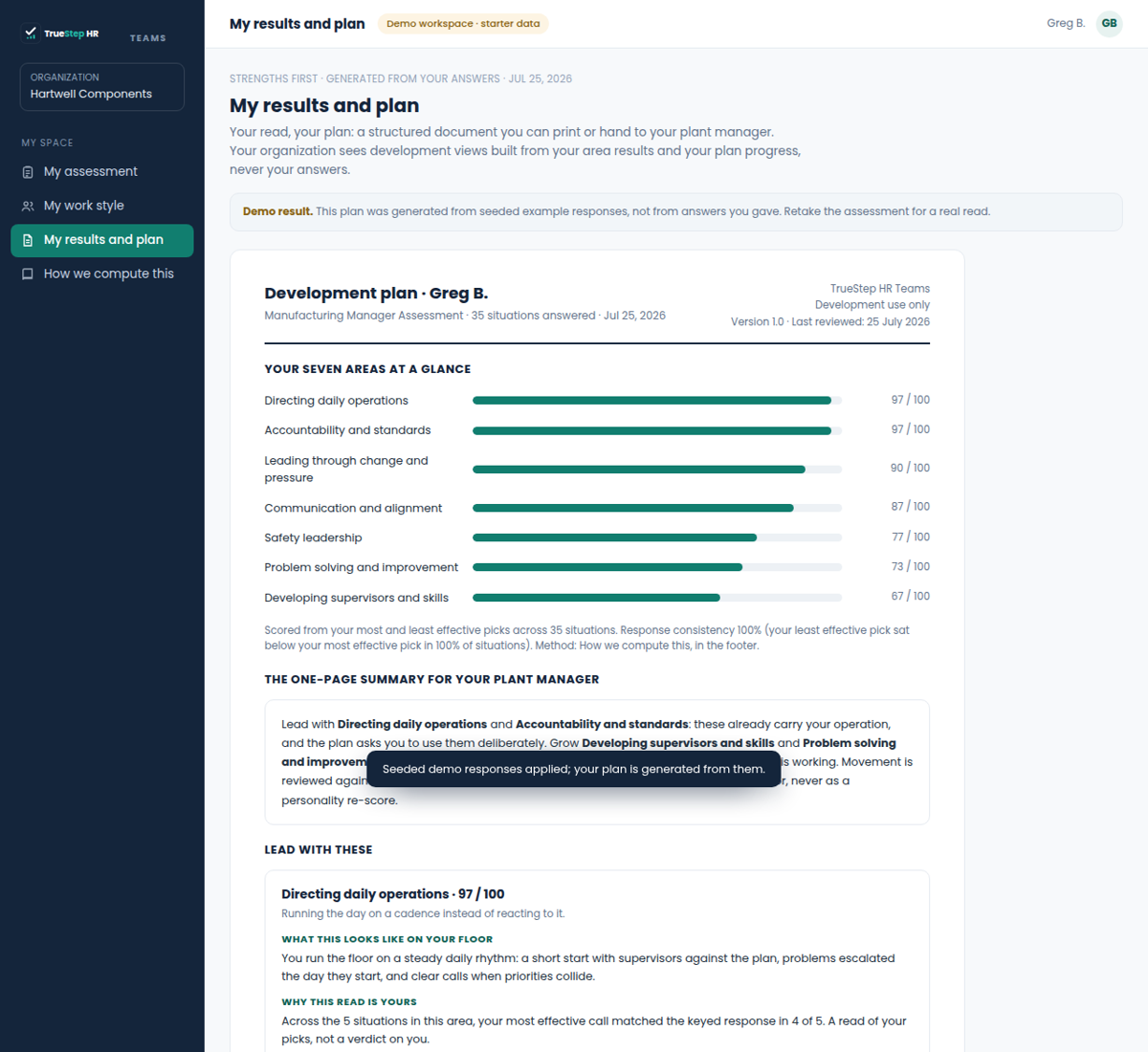Click the 73 / 100 score value
1148x1052 pixels.
(x=910, y=567)
